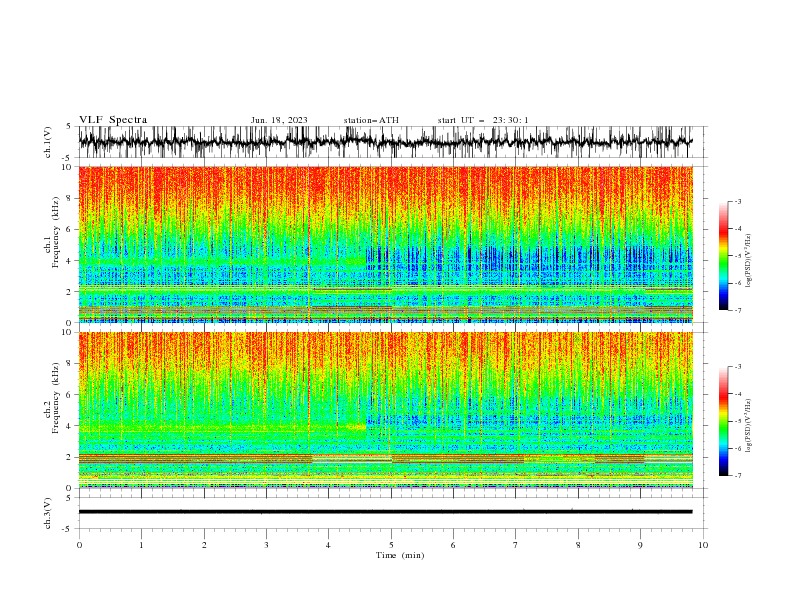The image size is (792, 612).
Task: Click the "-7" label on ch.2 colorbar
Action: pyautogui.click(x=738, y=475)
